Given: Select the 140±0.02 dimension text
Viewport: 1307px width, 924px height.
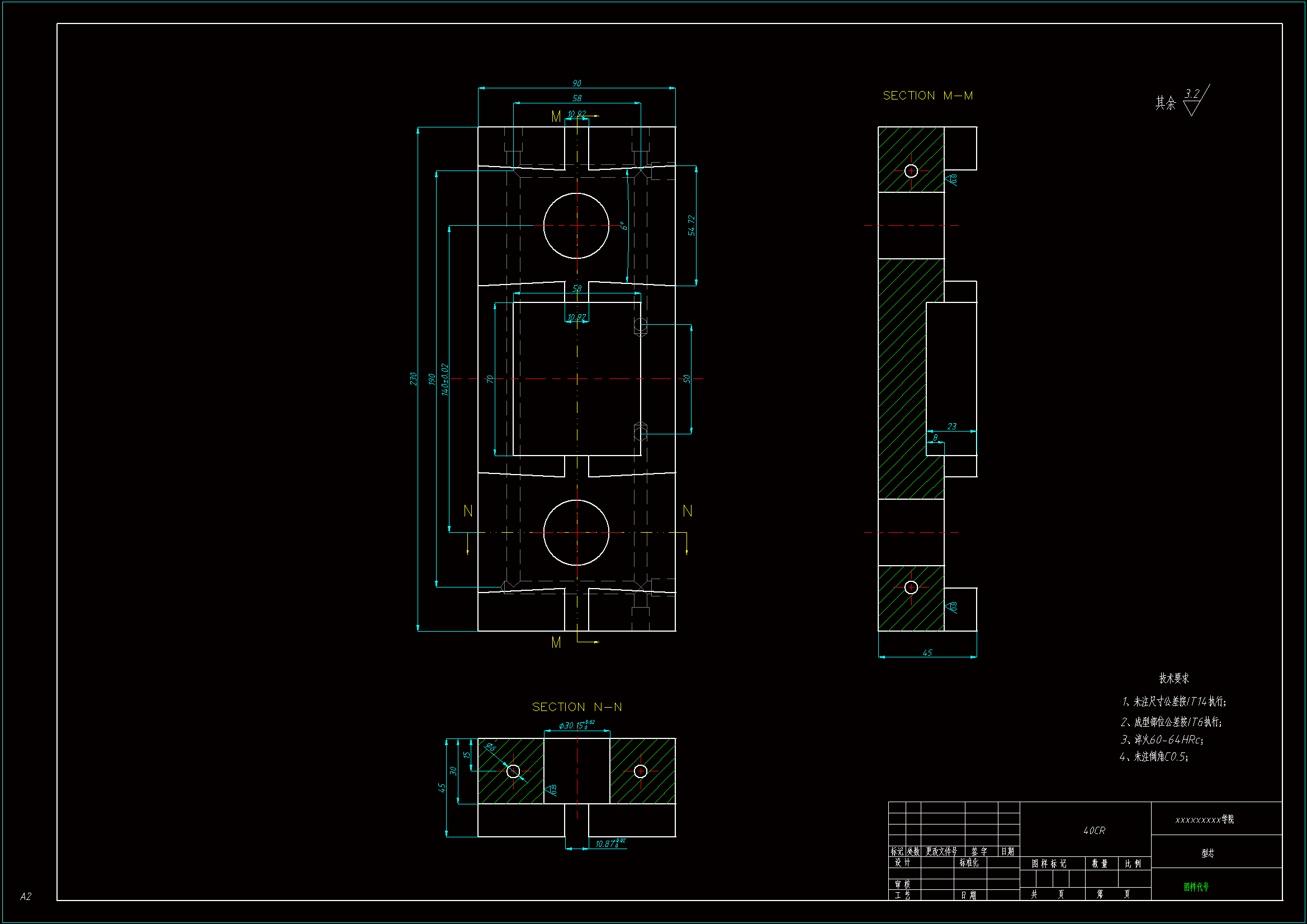Looking at the screenshot, I should click(445, 379).
